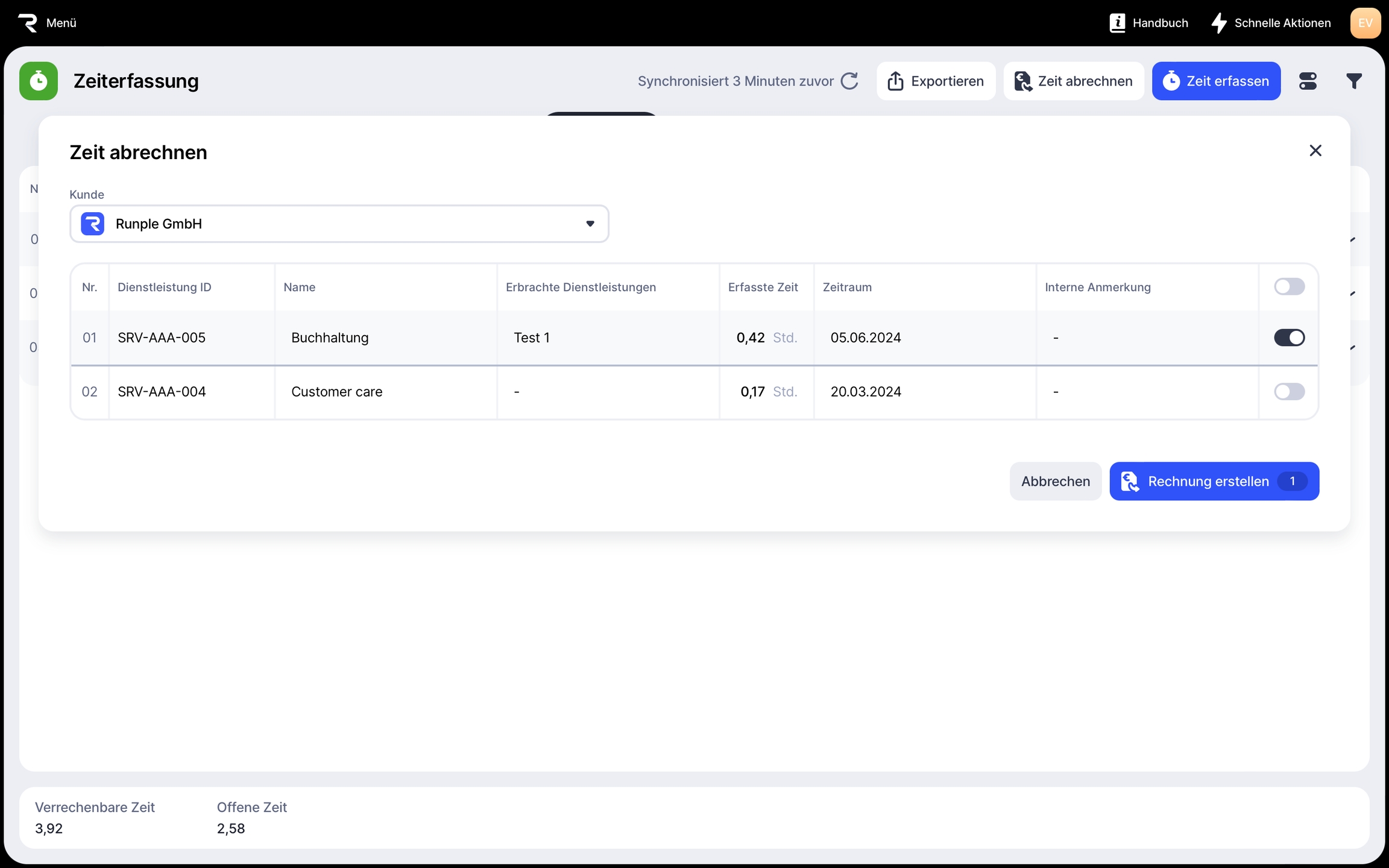The width and height of the screenshot is (1389, 868).
Task: Click the green Zeiterfassung stopwatch icon
Action: [x=39, y=81]
